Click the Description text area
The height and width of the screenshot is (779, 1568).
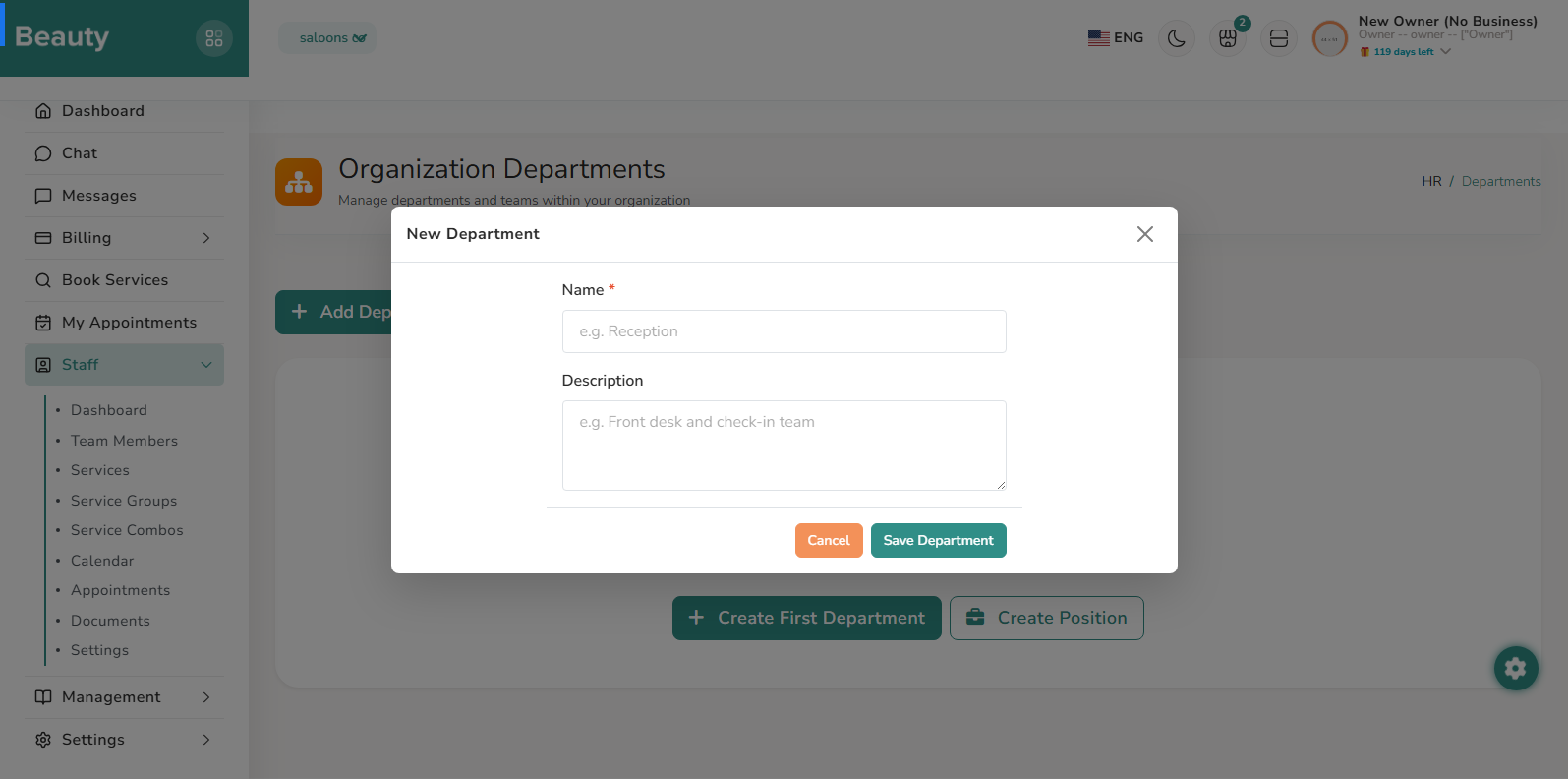click(784, 446)
